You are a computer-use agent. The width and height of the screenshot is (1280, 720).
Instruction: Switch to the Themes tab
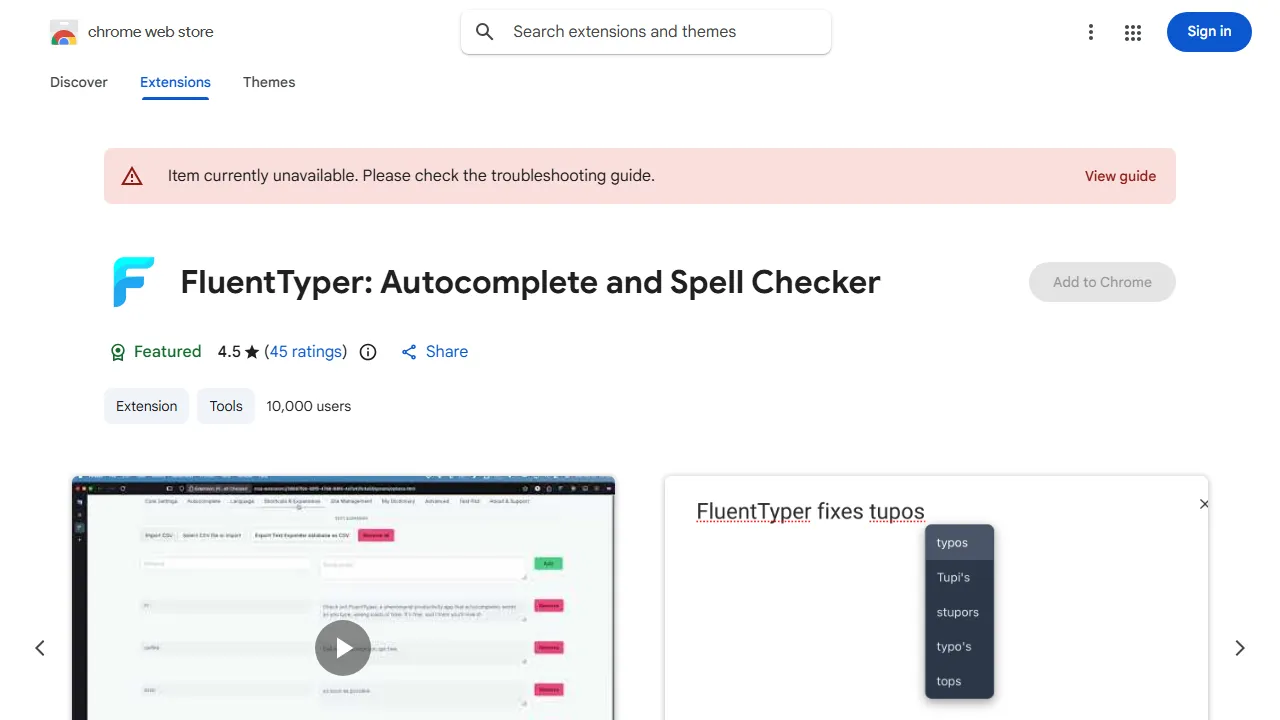click(x=269, y=82)
